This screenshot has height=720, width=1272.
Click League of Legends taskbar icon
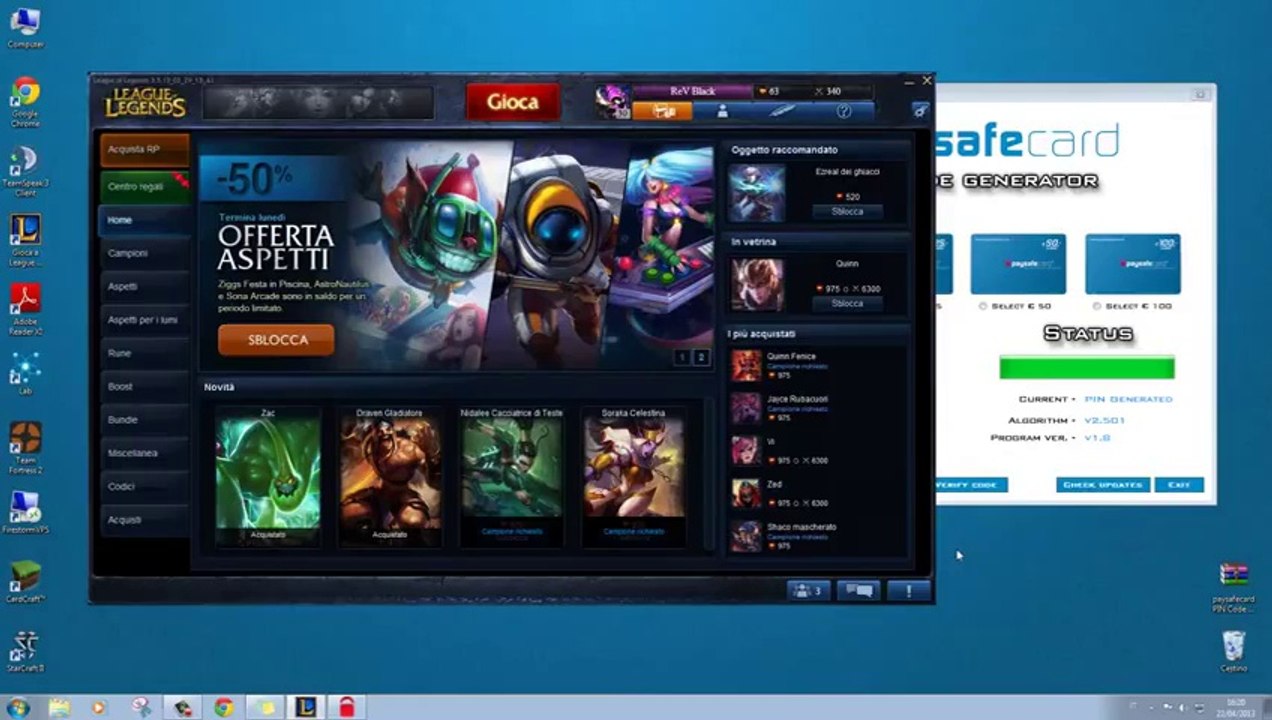(x=306, y=708)
